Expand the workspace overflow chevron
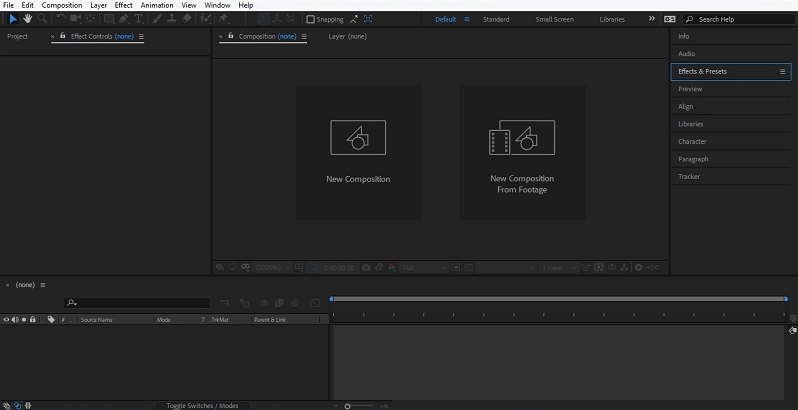The image size is (798, 410). (x=652, y=19)
